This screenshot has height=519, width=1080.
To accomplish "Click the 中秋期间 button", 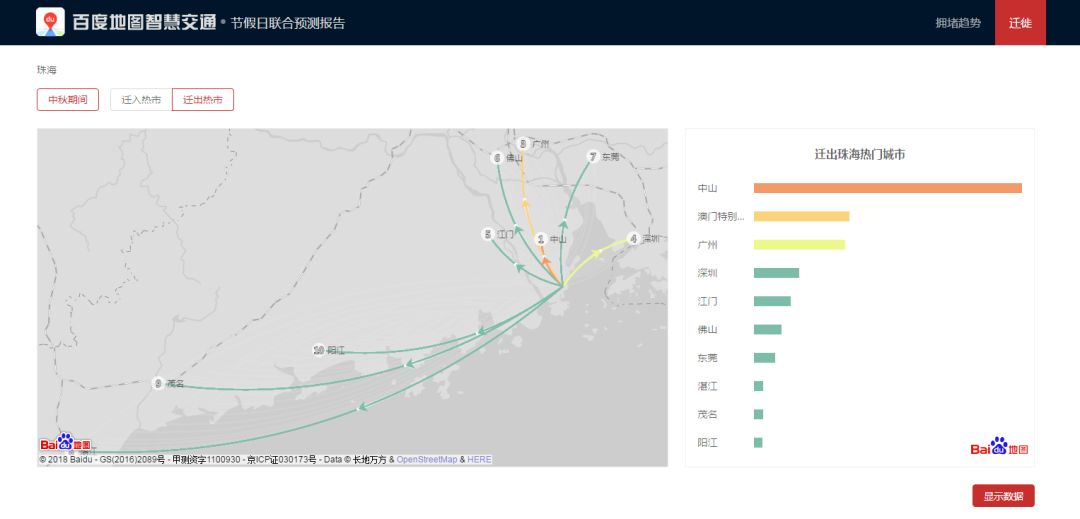I will click(68, 100).
